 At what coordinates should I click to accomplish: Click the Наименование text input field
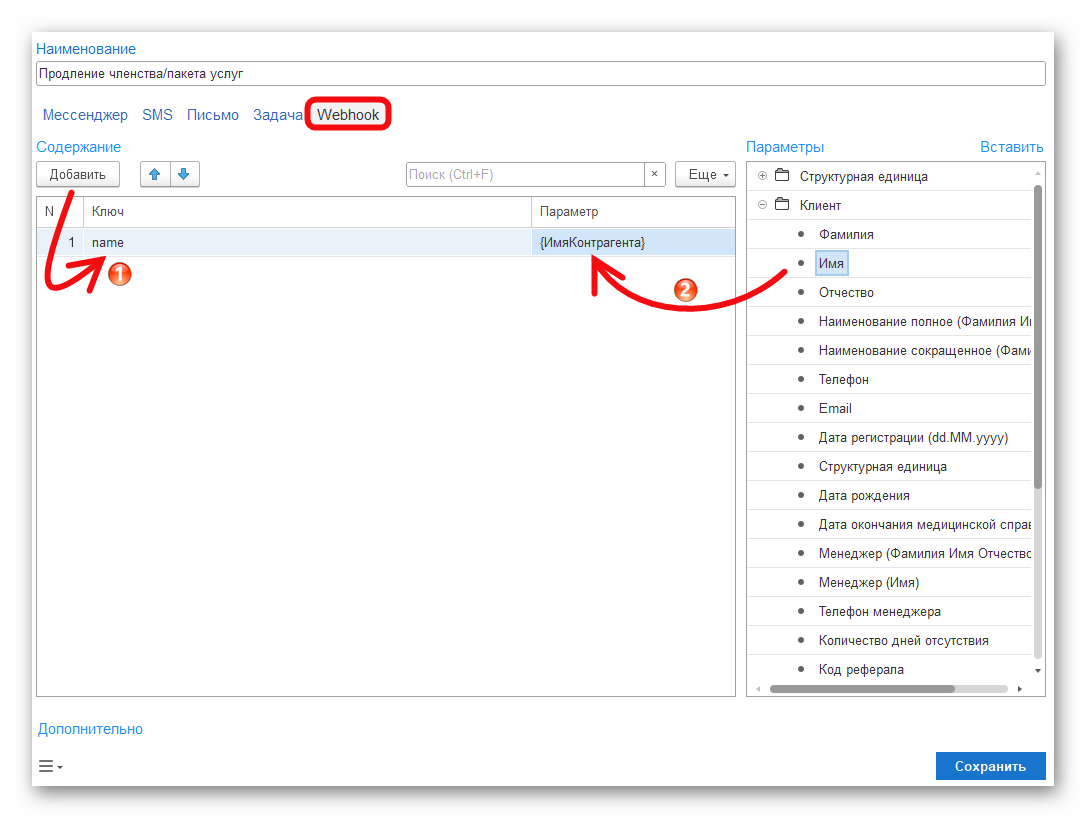(x=540, y=74)
